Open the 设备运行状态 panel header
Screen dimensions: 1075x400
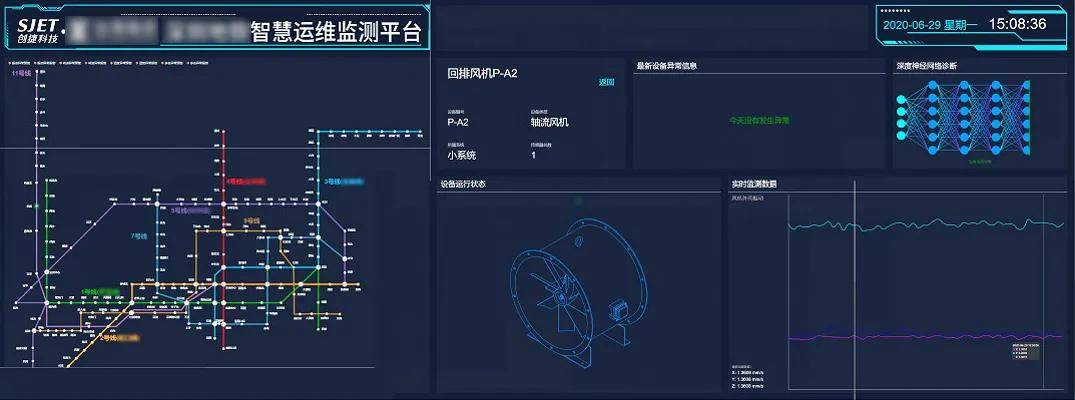464,184
